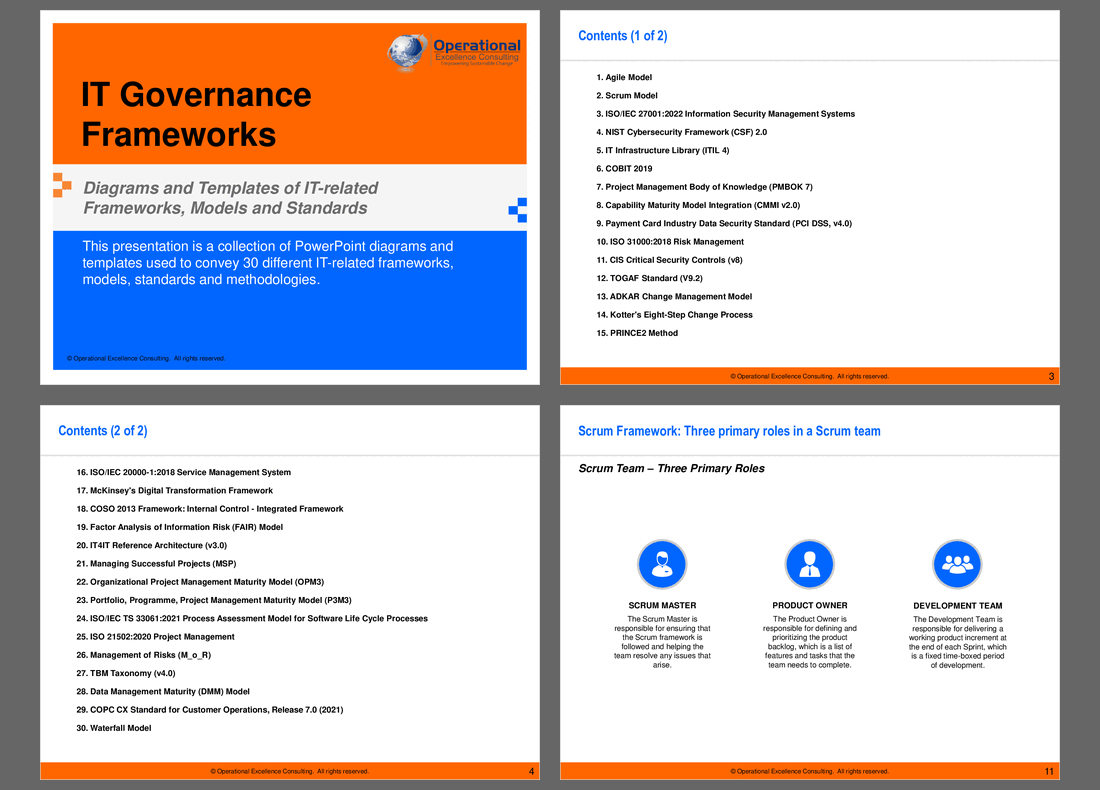Click the 'COPC CX Standard' contents entry

pyautogui.click(x=210, y=709)
